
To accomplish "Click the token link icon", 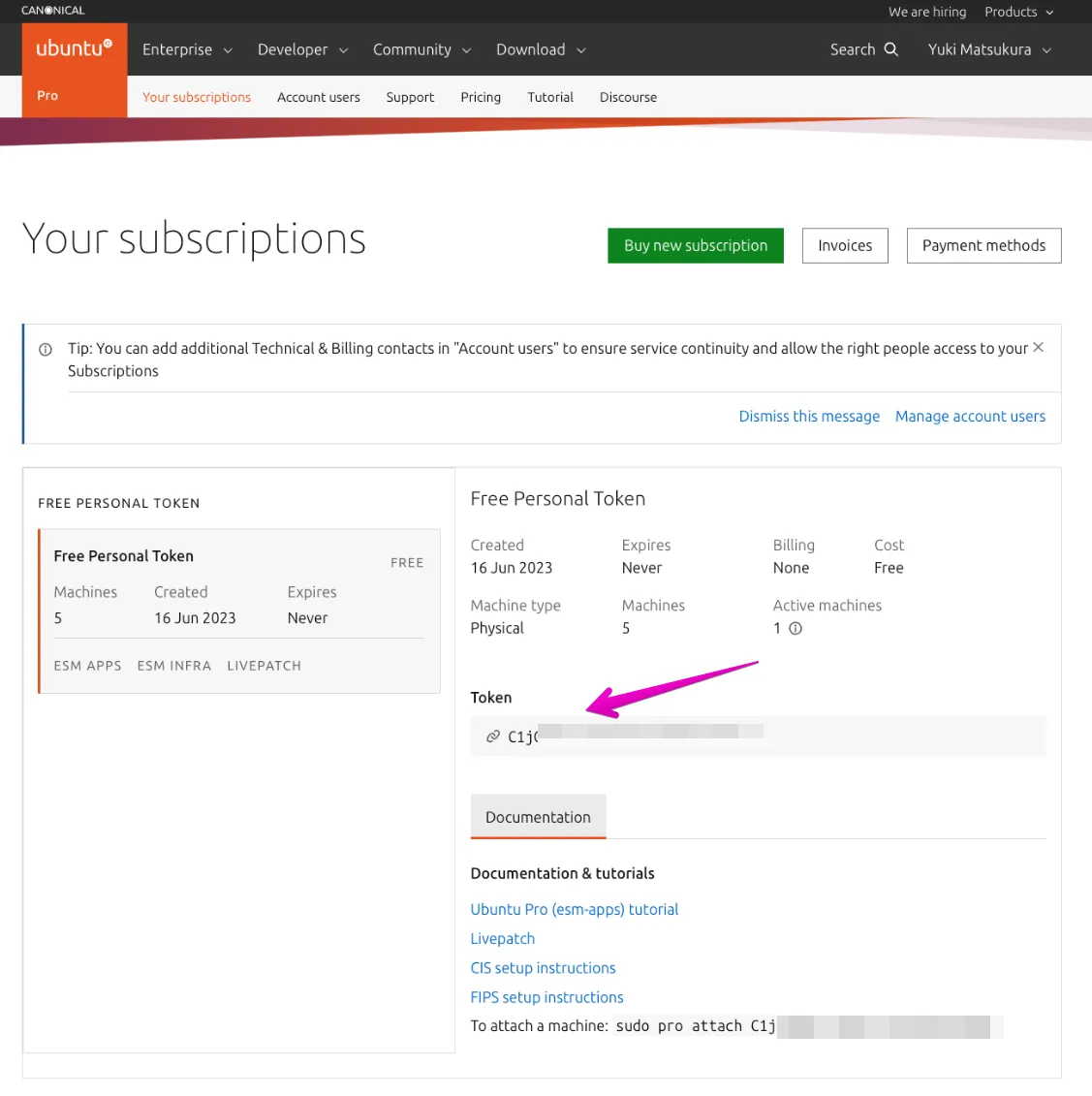I will tap(493, 736).
